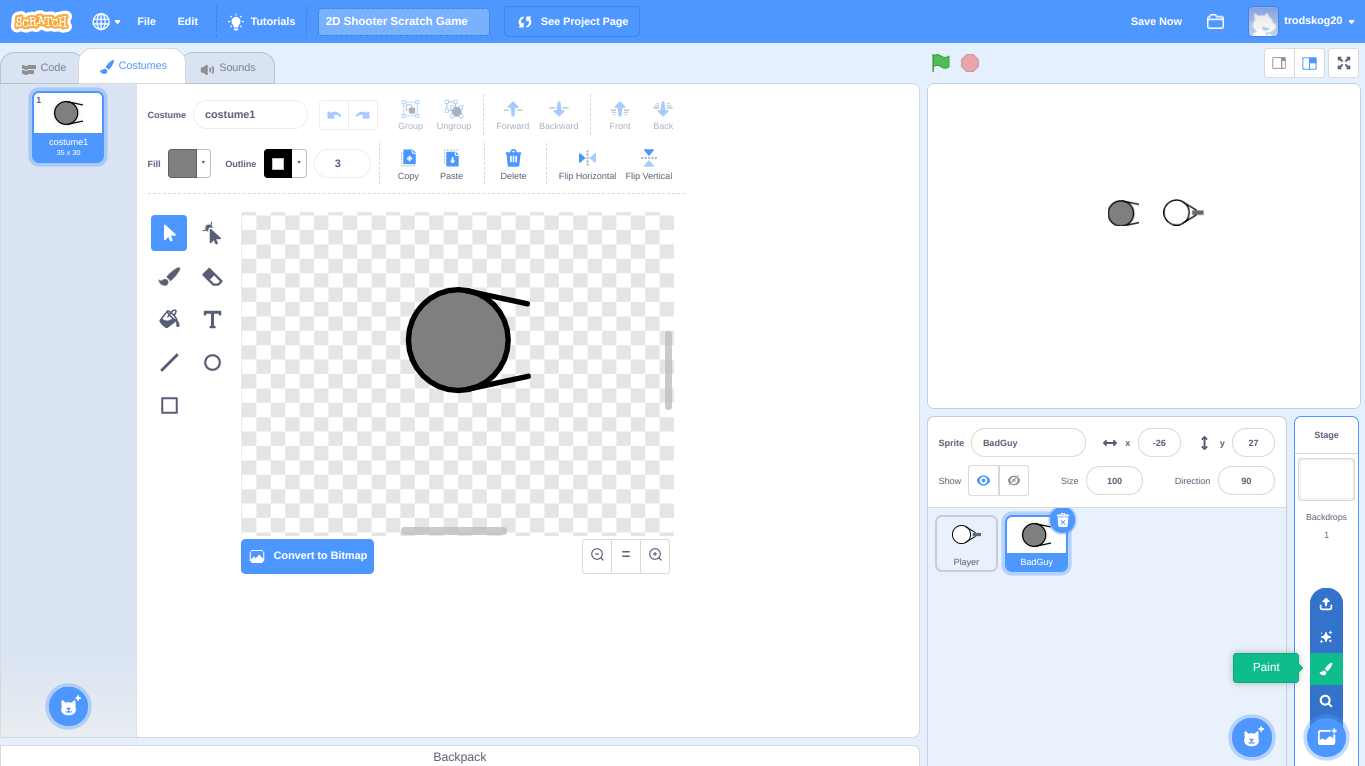Select the Eraser tool
The image size is (1365, 766).
pyautogui.click(x=212, y=276)
